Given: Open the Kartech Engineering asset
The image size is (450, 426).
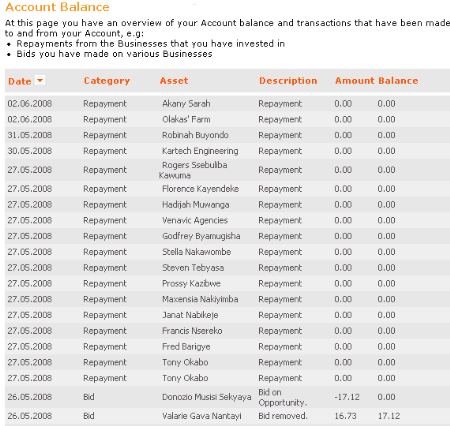Looking at the screenshot, I should click(200, 151).
